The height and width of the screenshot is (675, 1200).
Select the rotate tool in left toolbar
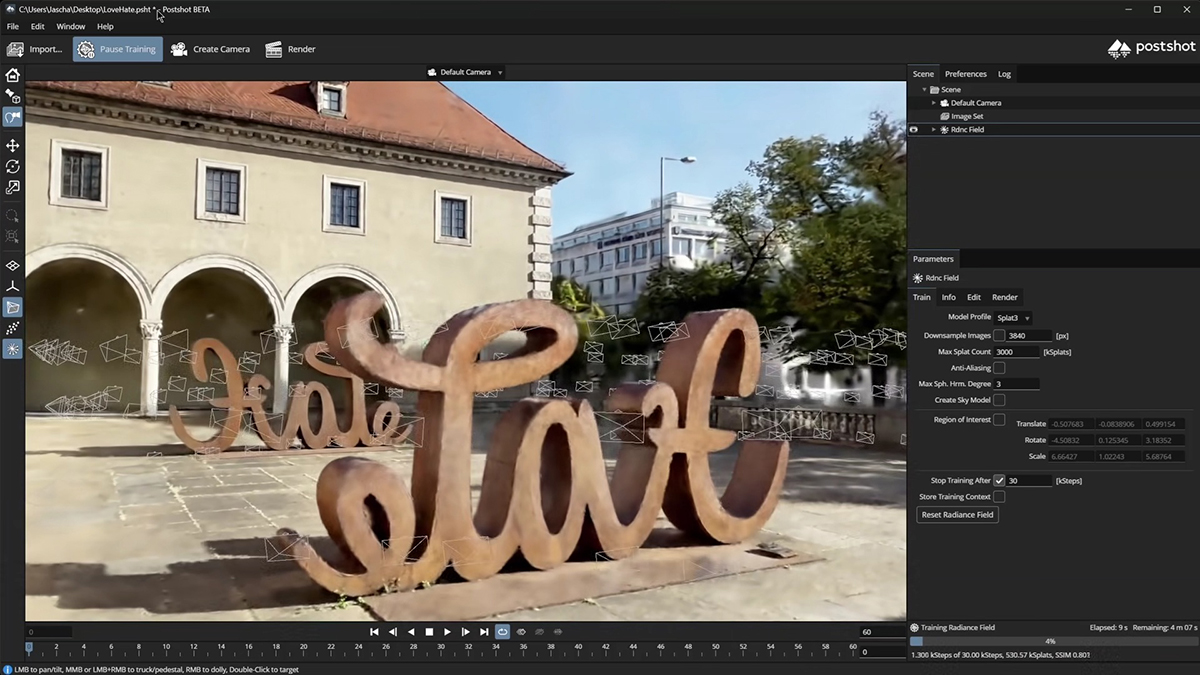click(13, 166)
